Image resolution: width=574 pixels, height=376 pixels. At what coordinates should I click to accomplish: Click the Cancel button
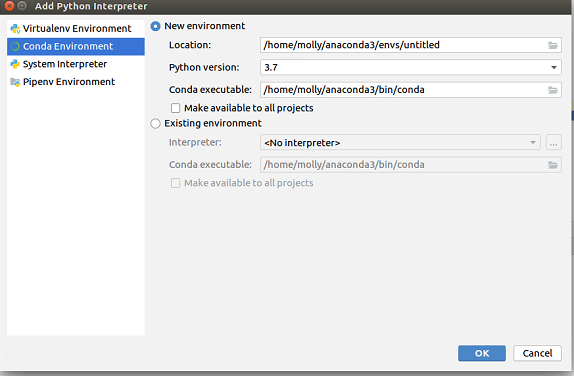point(537,353)
